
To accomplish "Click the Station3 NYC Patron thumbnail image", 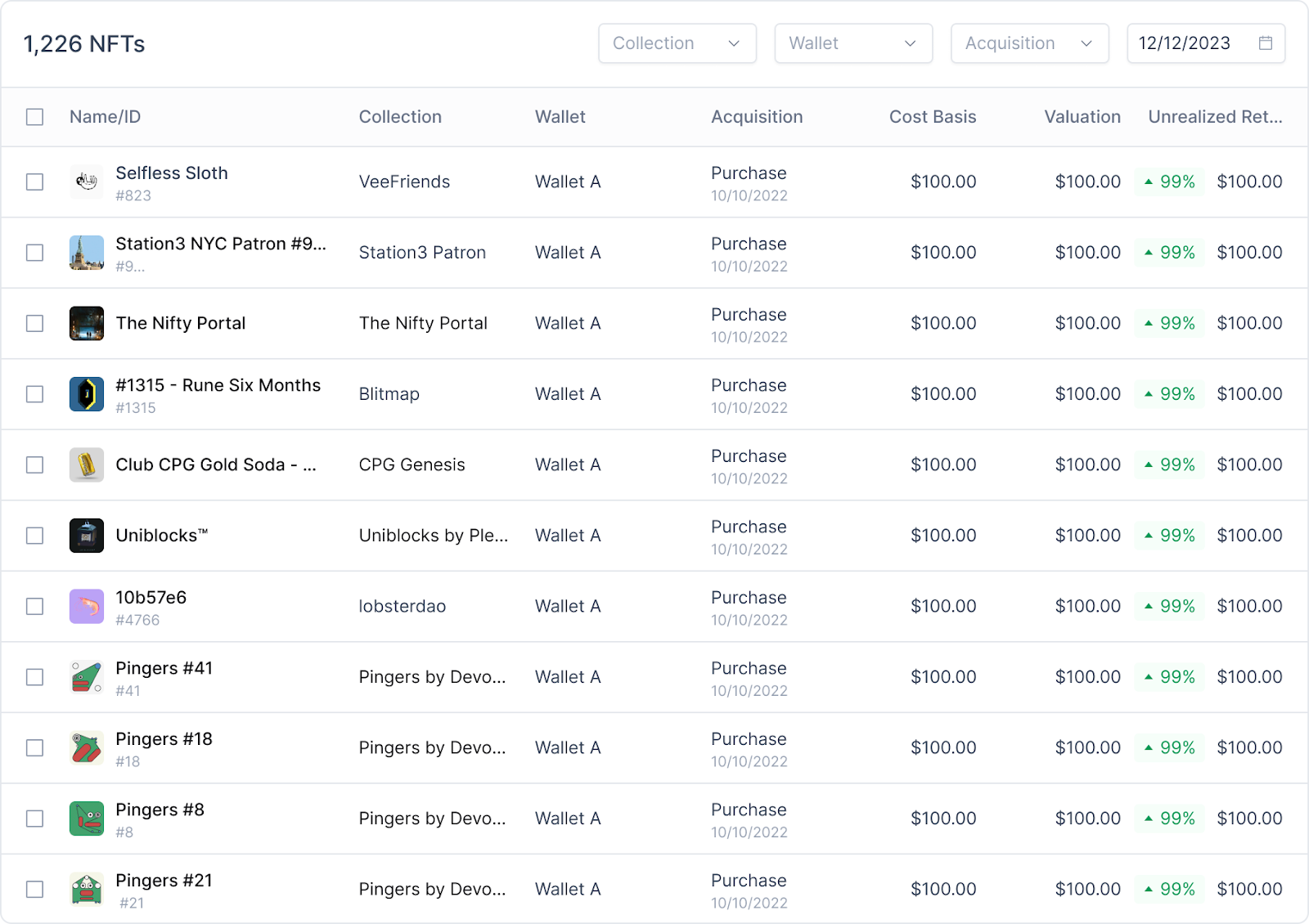I will tap(87, 253).
